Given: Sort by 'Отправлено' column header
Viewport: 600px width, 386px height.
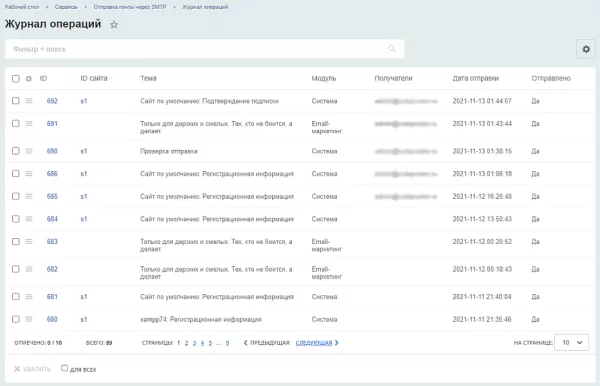Looking at the screenshot, I should tap(551, 78).
